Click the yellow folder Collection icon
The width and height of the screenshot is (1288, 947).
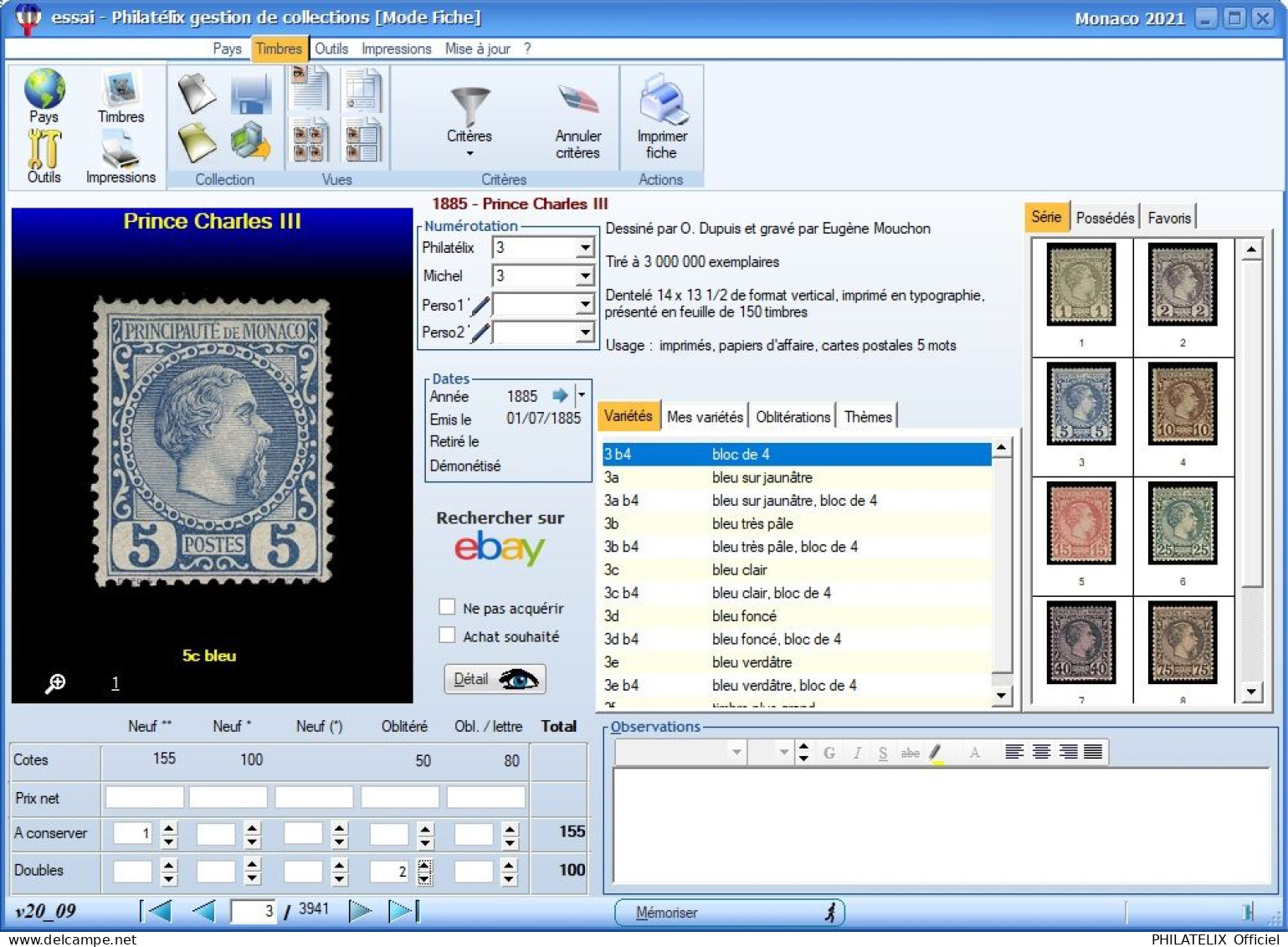(198, 142)
